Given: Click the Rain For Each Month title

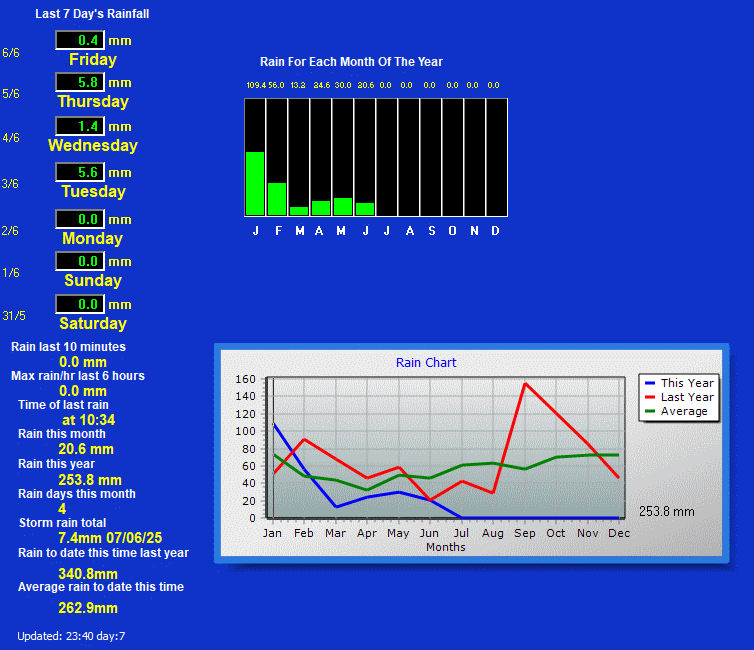Looking at the screenshot, I should coord(351,62).
